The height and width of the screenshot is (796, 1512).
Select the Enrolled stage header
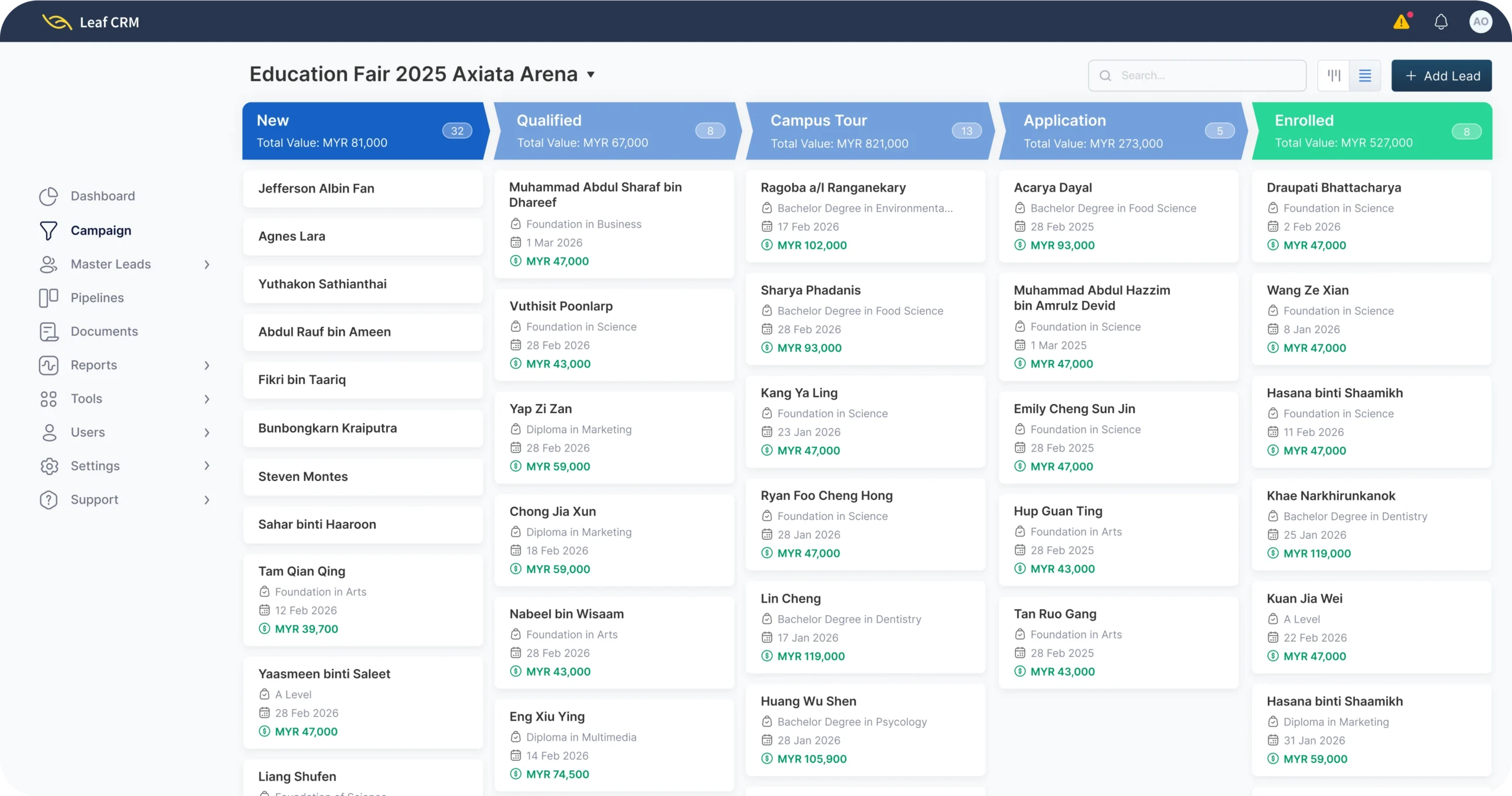coord(1370,131)
